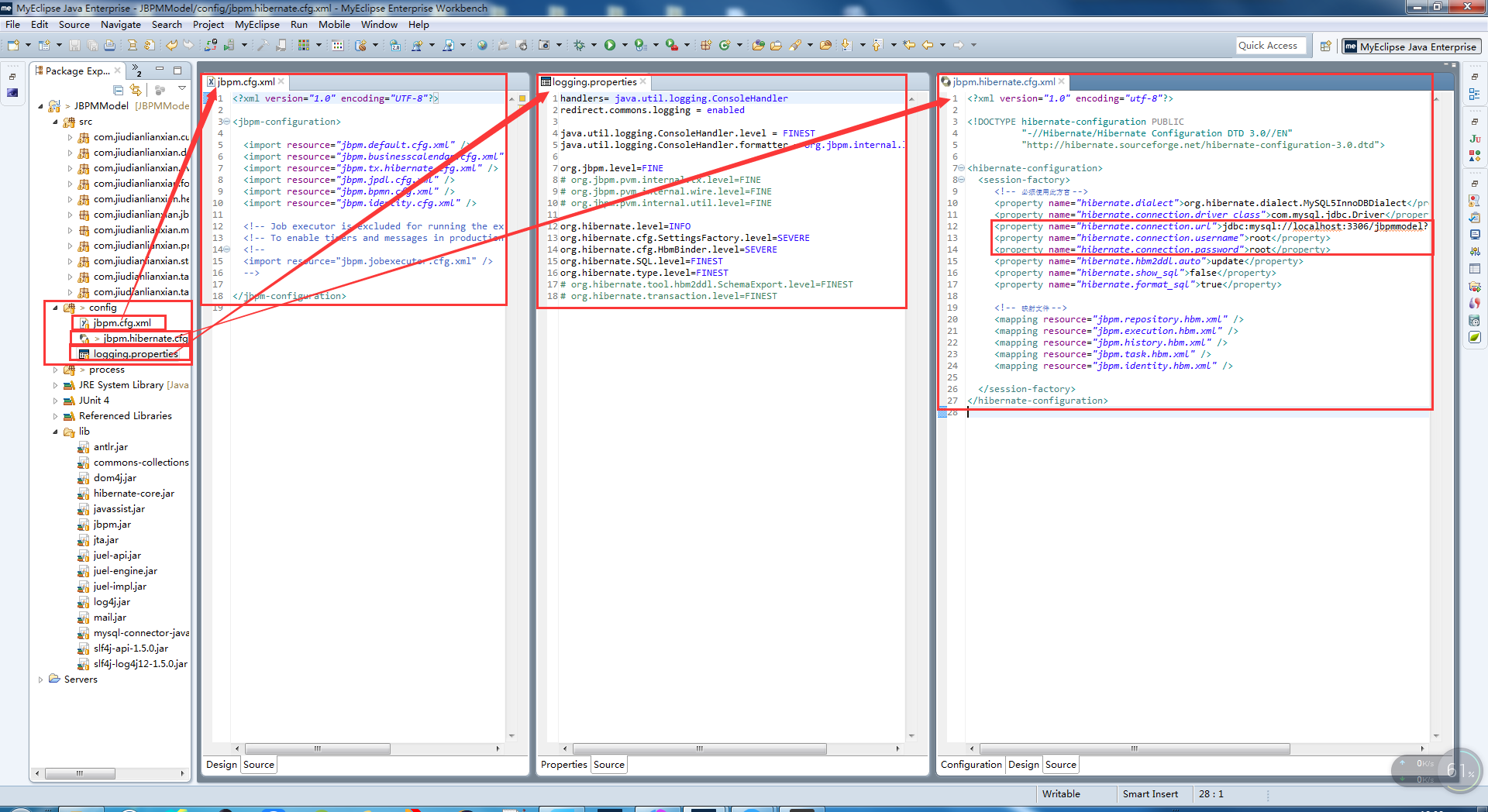
Task: Toggle Link with Editor in Package Explorer
Action: (136, 90)
